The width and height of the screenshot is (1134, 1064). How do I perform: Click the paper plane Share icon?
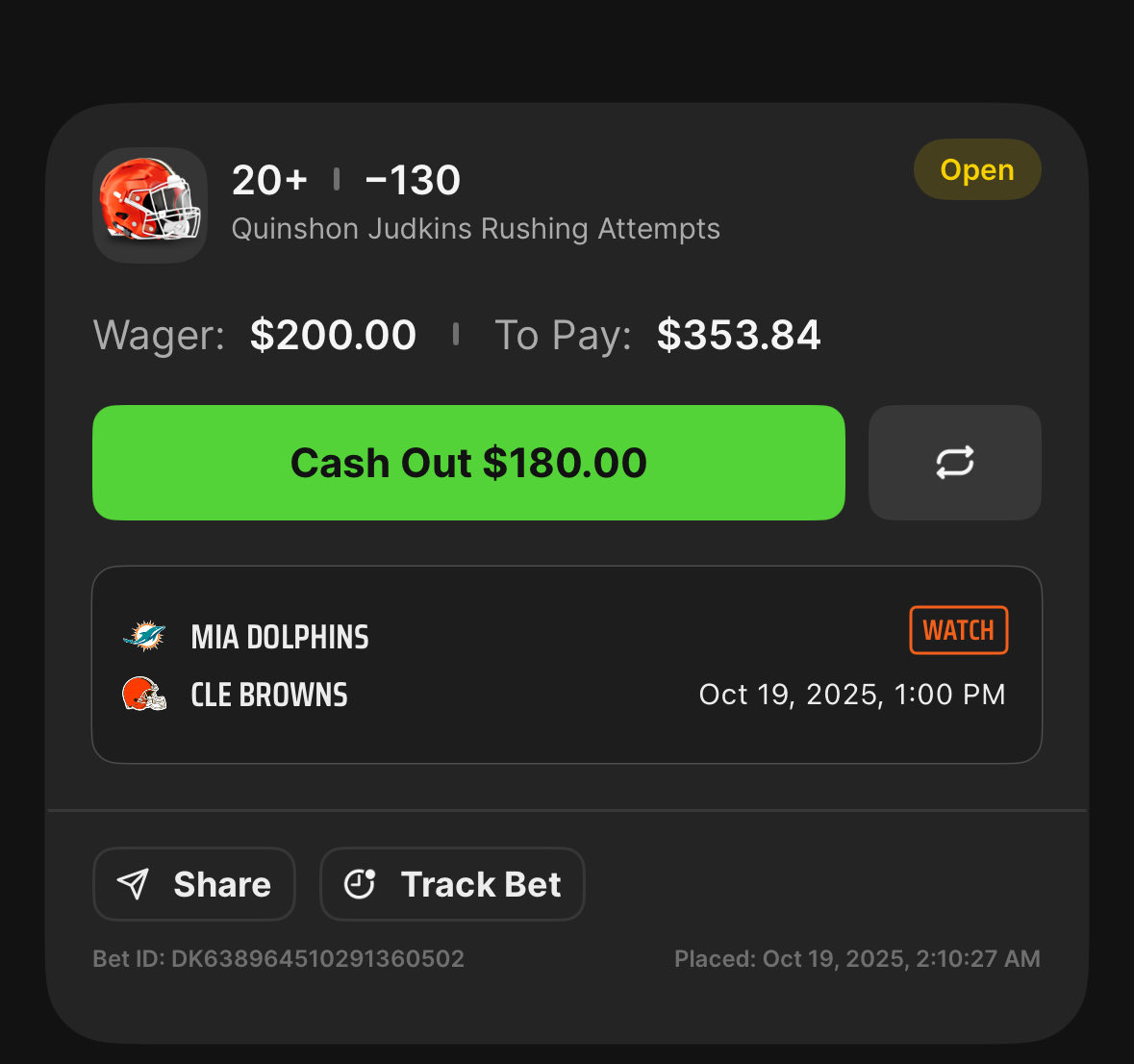click(x=133, y=884)
